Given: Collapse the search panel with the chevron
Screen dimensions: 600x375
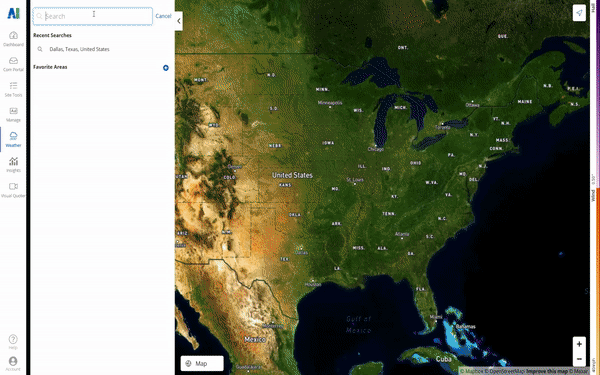Looking at the screenshot, I should point(179,21).
